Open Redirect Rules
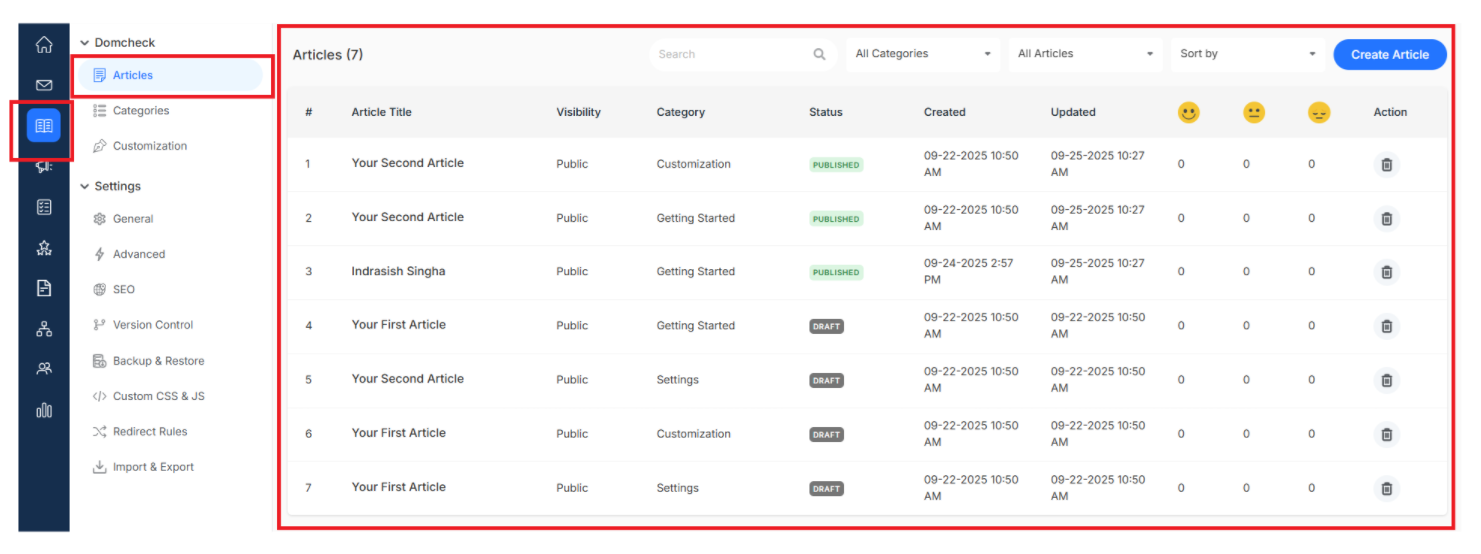The height and width of the screenshot is (554, 1481). click(x=140, y=432)
